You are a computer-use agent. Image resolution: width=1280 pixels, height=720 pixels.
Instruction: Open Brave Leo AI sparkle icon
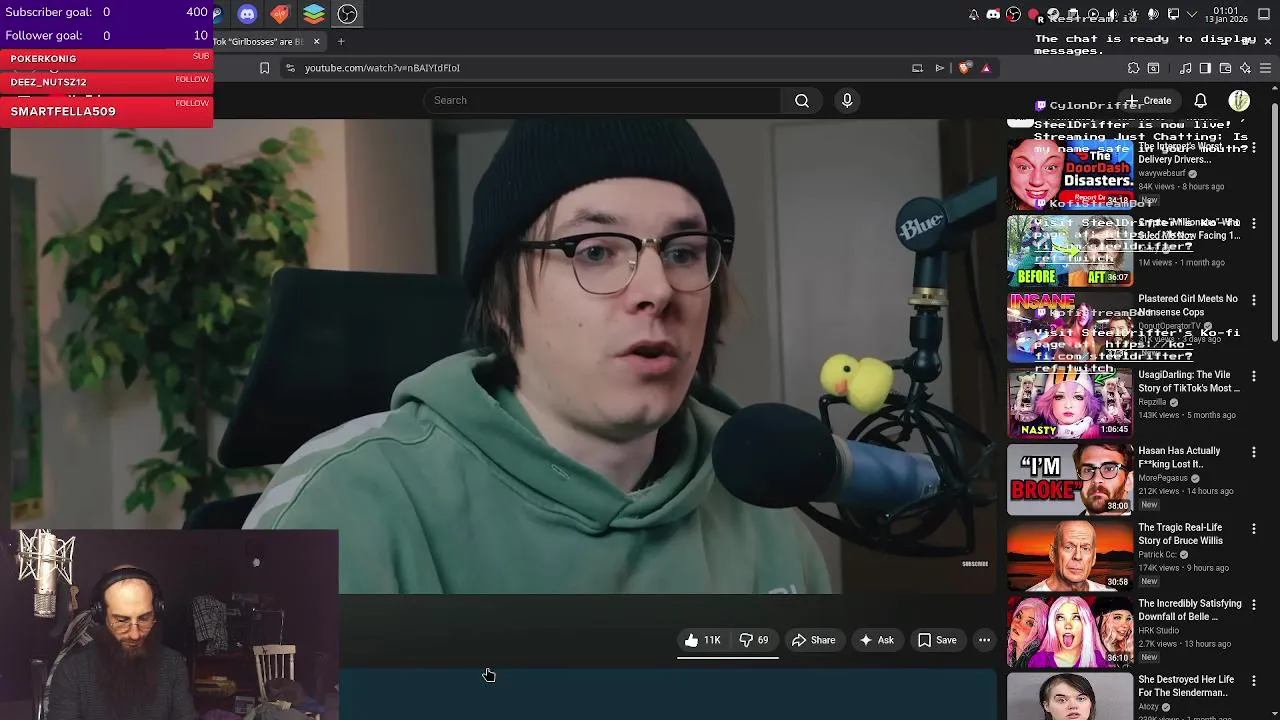click(1245, 68)
